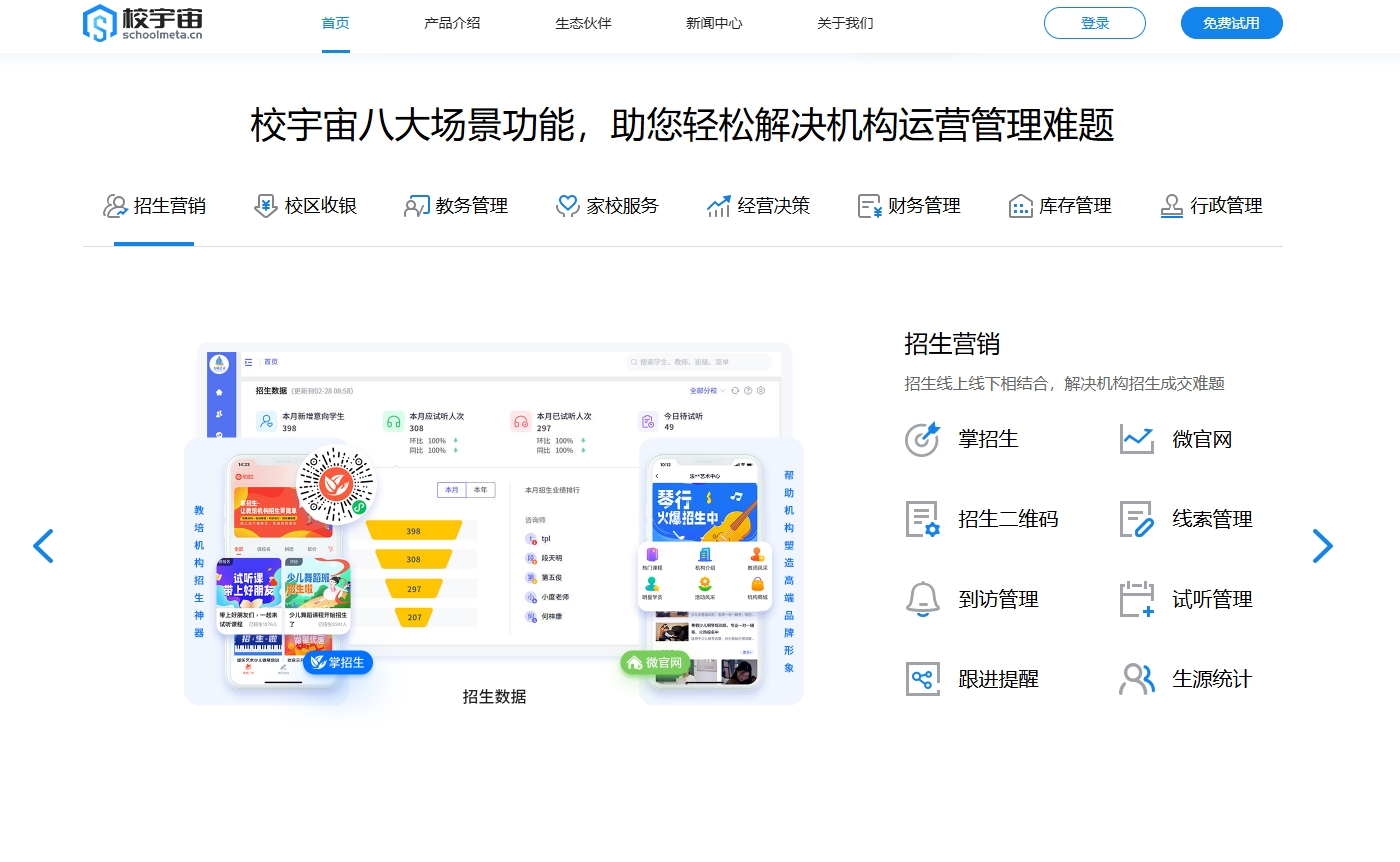Click the 微官网 chart icon
The height and width of the screenshot is (862, 1400).
(x=1137, y=439)
